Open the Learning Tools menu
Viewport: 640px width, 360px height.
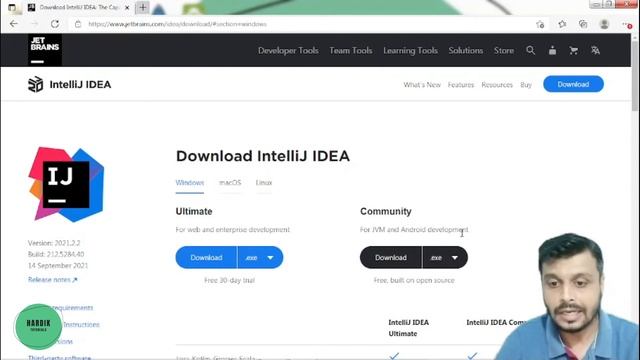point(410,50)
